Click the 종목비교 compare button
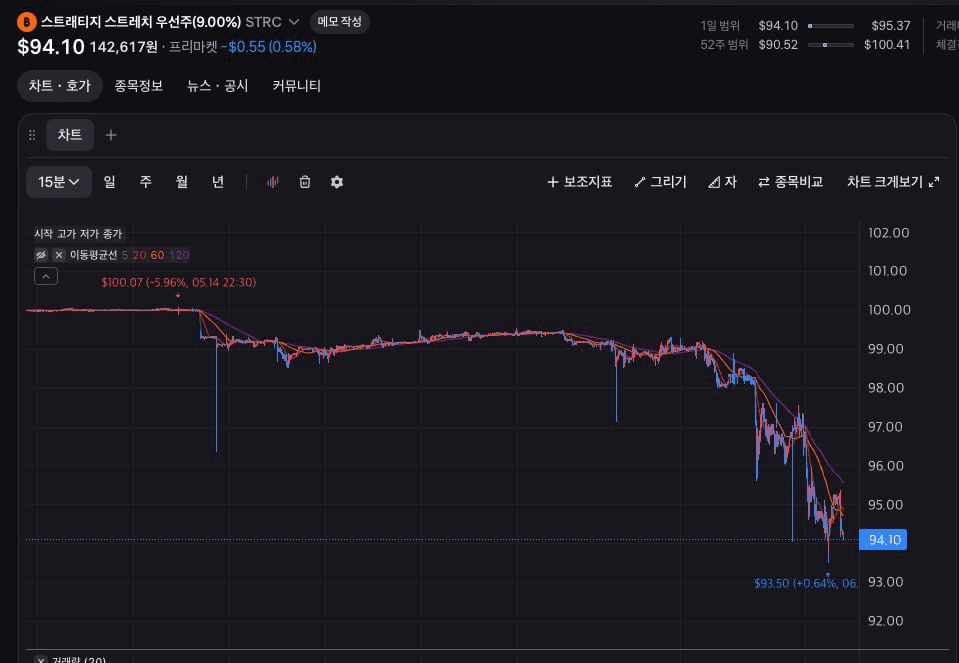Image resolution: width=959 pixels, height=663 pixels. click(790, 182)
